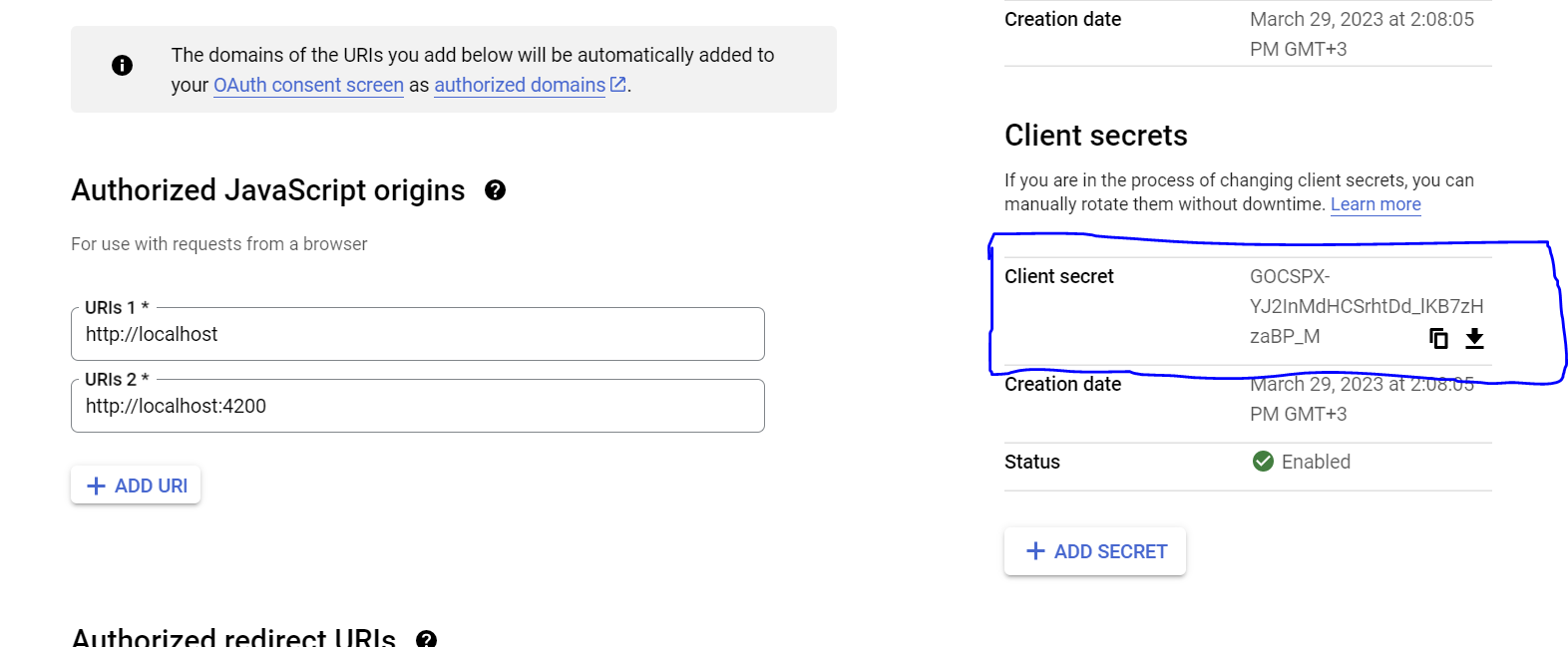Viewport: 1568px width, 647px height.
Task: Click the GOCSPX client secret value text
Action: pyautogui.click(x=1365, y=306)
